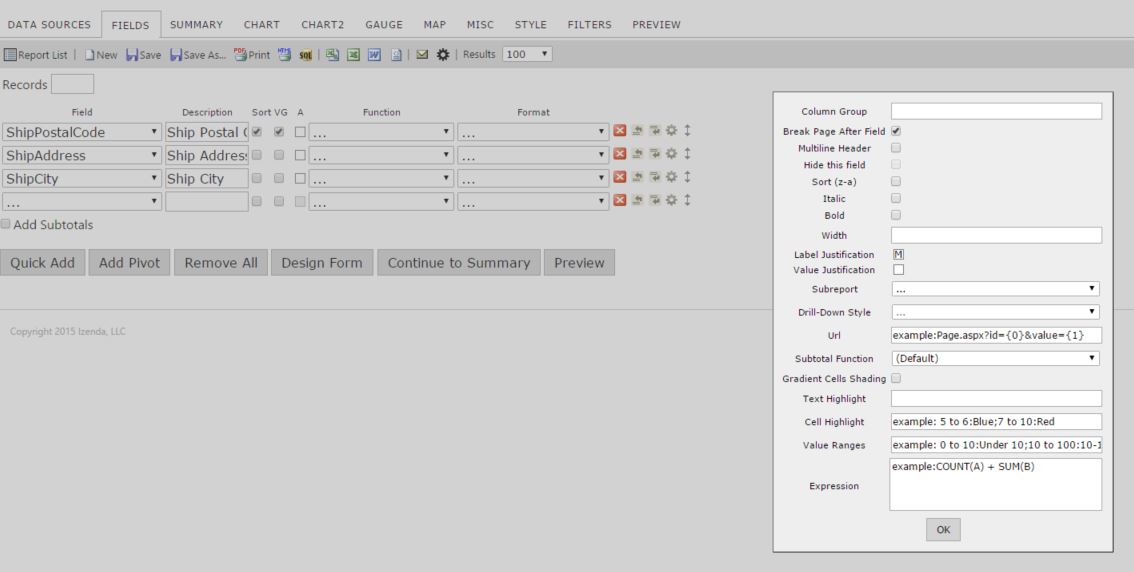Click the Save toolbar button
The width and height of the screenshot is (1134, 572).
click(143, 55)
